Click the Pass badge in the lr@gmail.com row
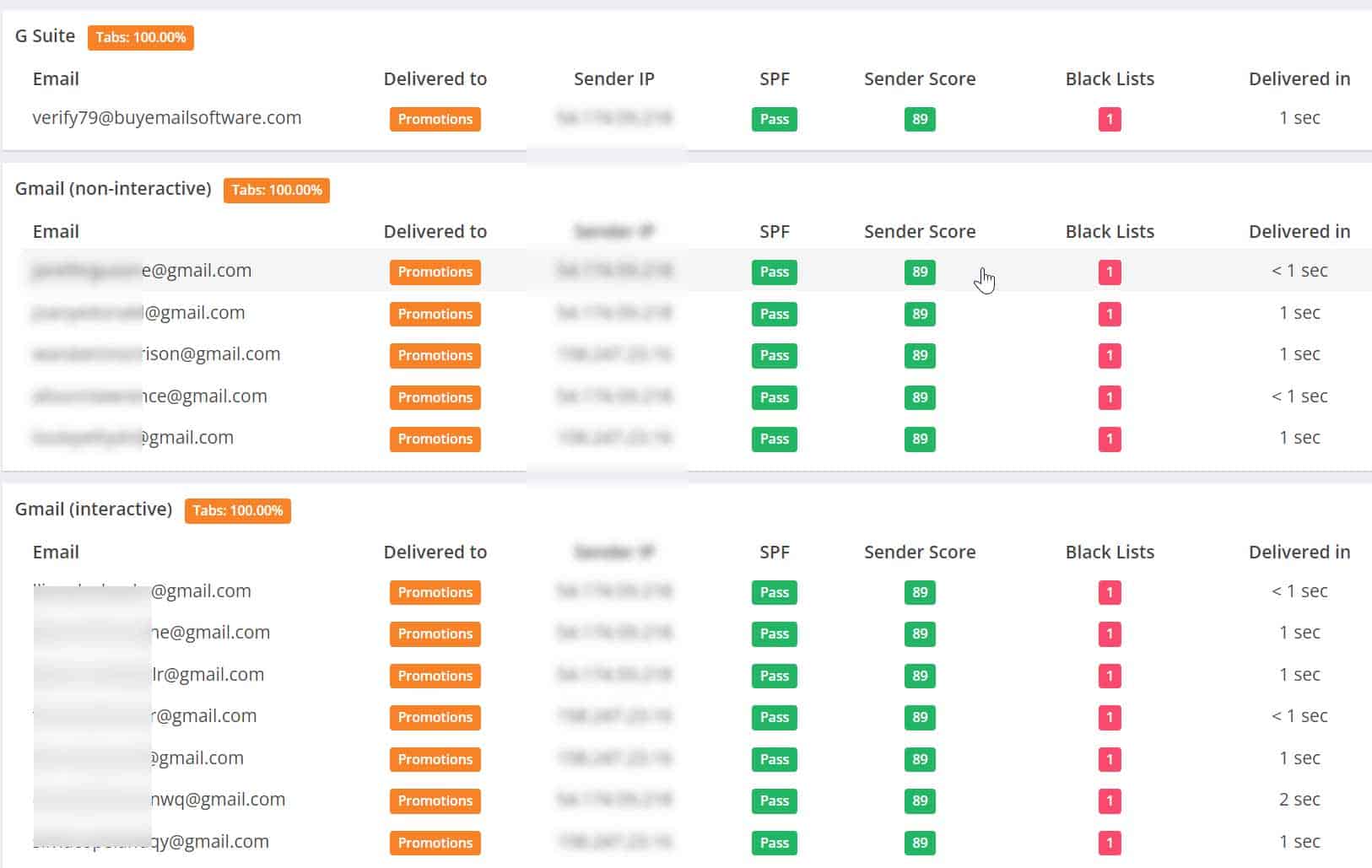 pyautogui.click(x=774, y=676)
